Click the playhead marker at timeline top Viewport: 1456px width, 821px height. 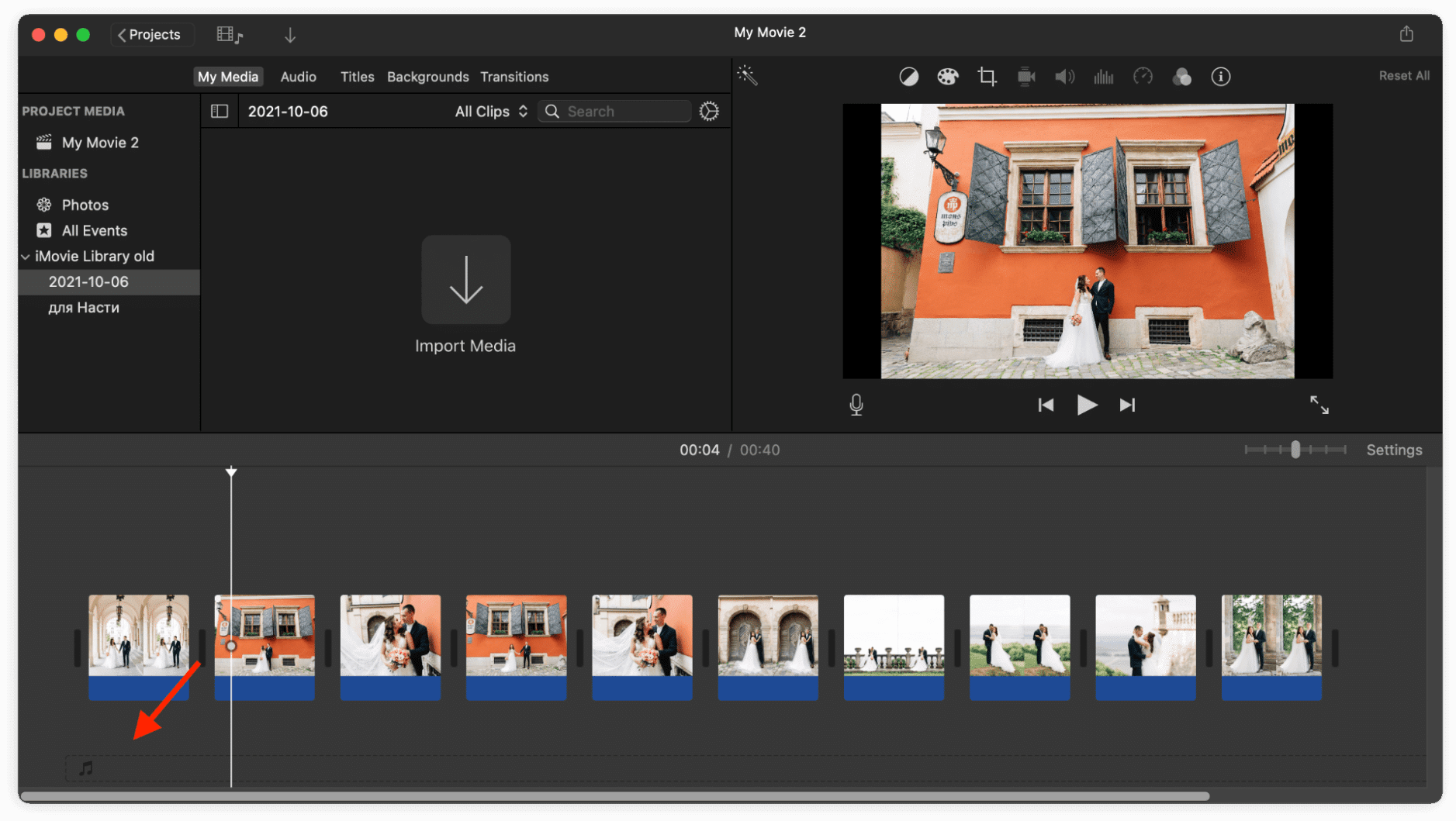[x=231, y=471]
